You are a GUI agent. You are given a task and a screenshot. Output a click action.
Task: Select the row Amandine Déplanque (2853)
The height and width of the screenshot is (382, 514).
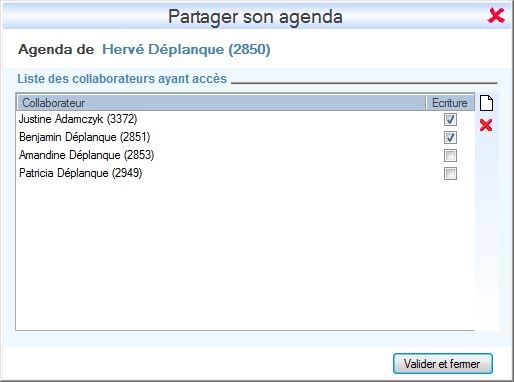click(245, 155)
